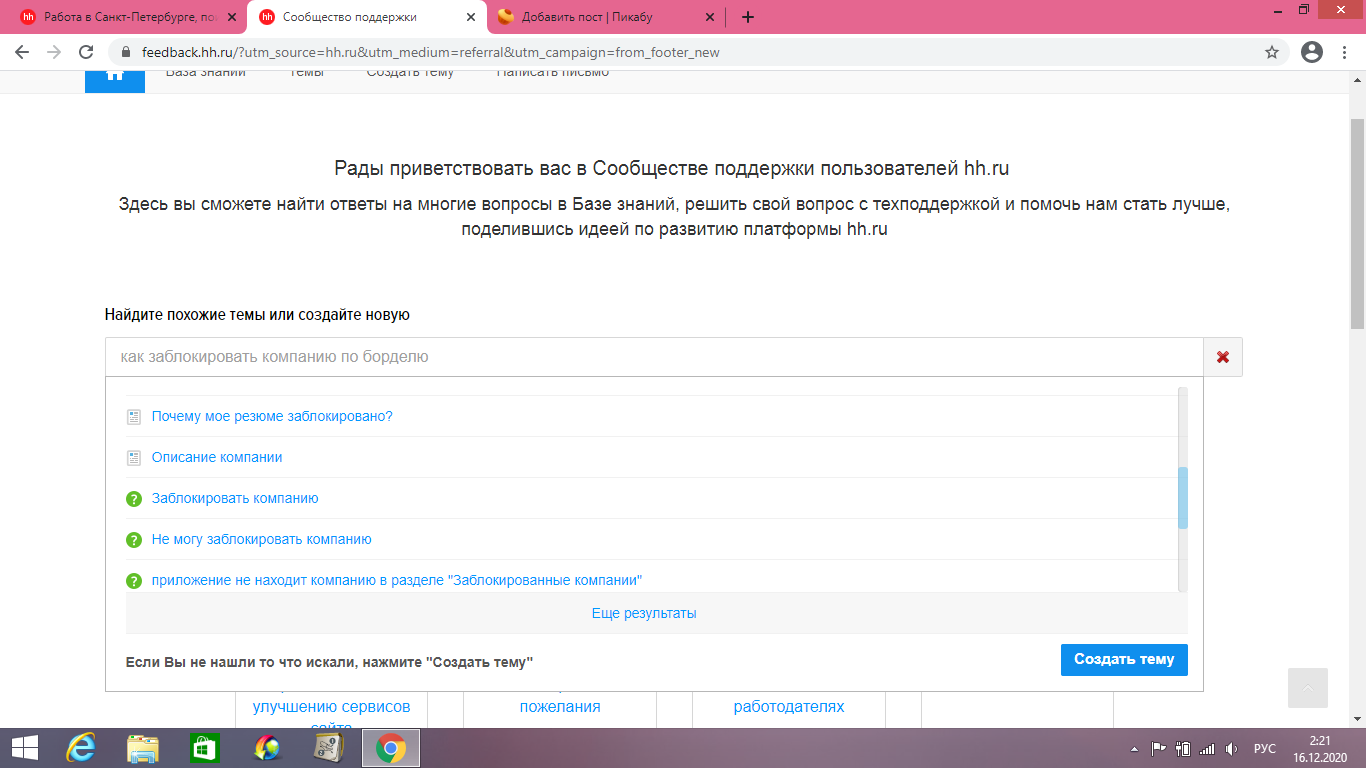The image size is (1366, 768).
Task: Close the 'Работа в Санкт-Петербурге' tab
Action: point(231,17)
